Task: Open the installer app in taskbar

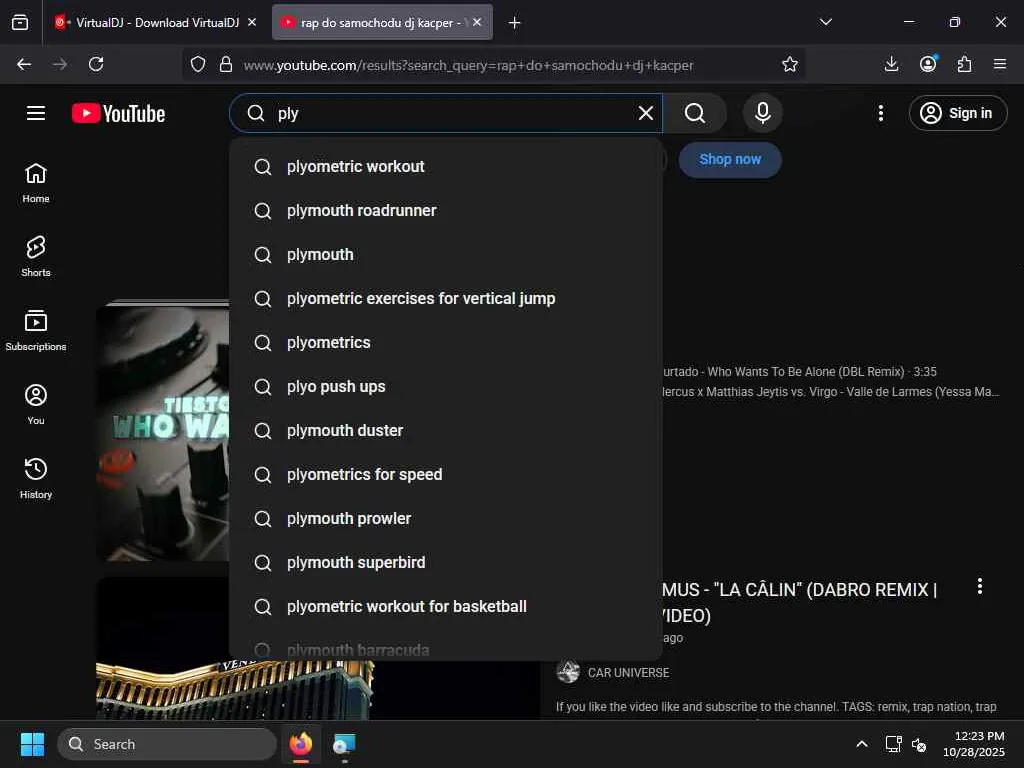Action: 344,744
